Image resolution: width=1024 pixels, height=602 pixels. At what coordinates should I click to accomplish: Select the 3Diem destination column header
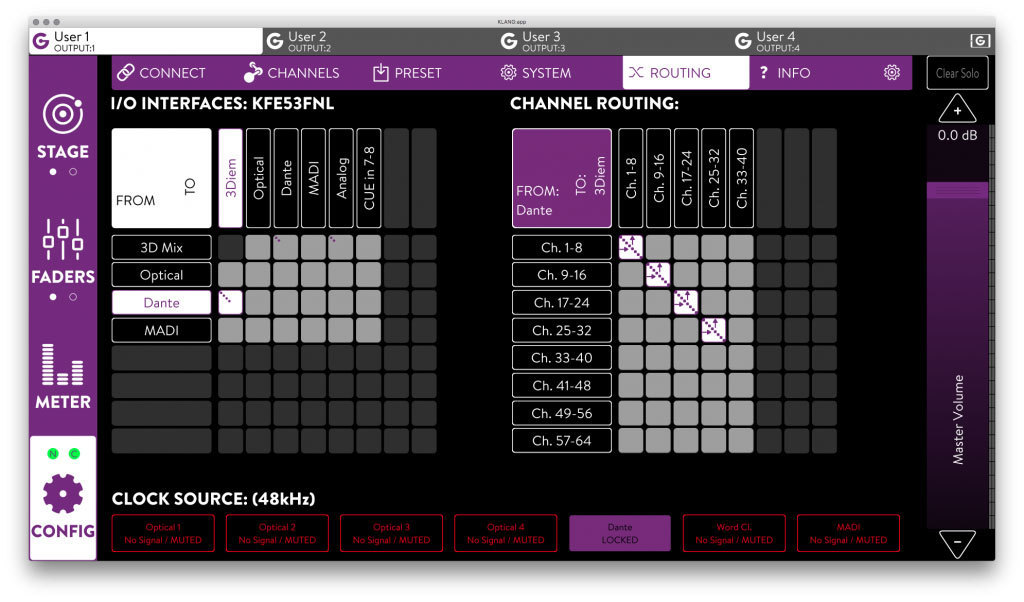tap(231, 178)
